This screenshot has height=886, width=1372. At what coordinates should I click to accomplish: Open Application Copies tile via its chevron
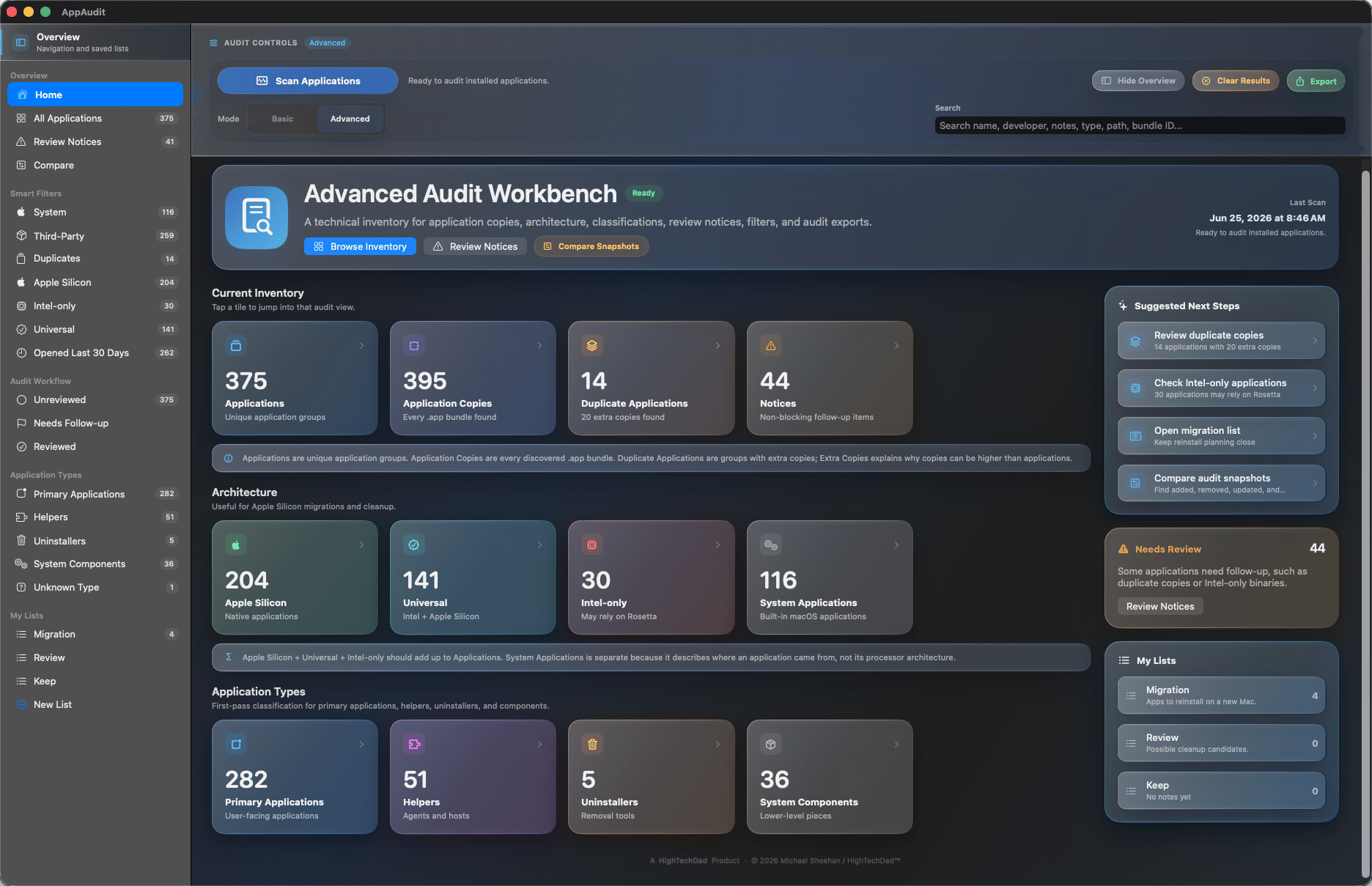tap(540, 346)
